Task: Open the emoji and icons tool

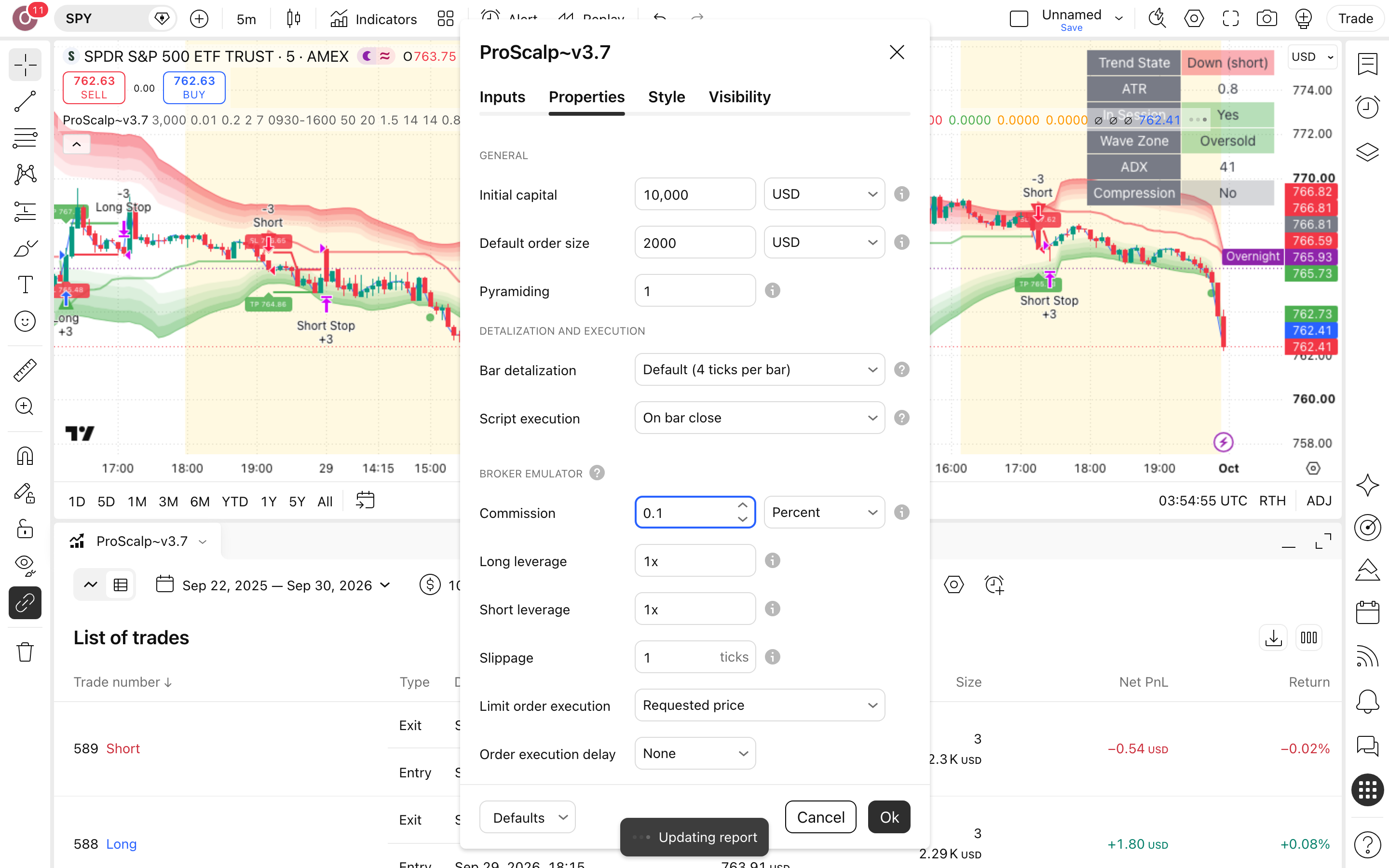Action: [25, 322]
